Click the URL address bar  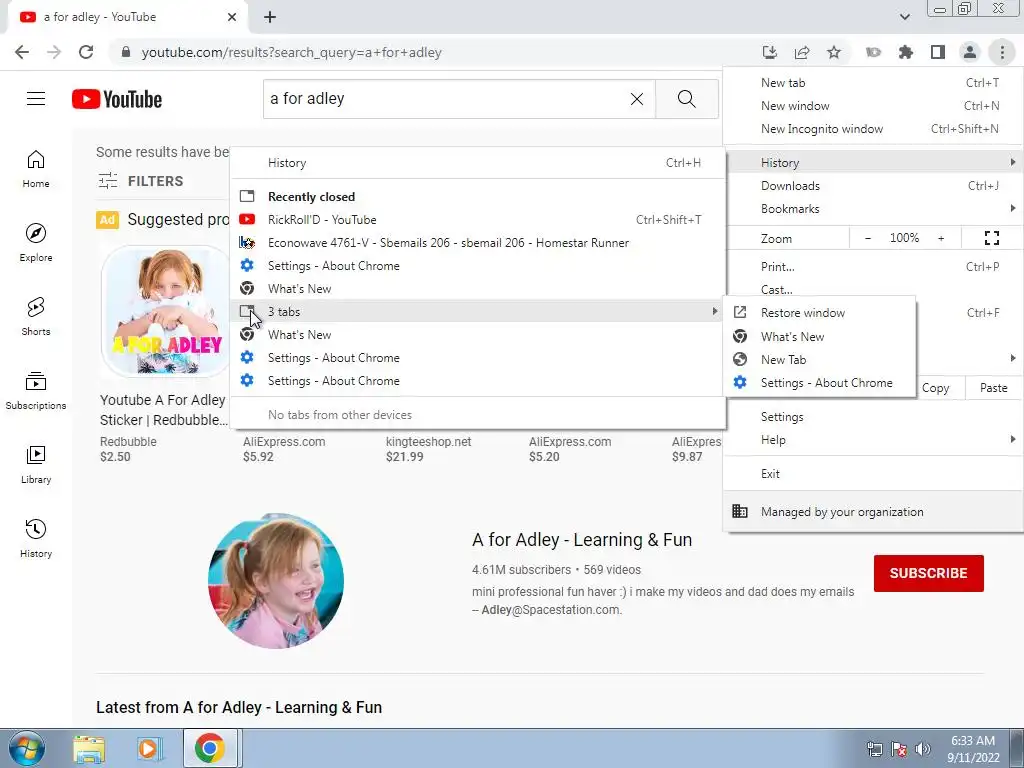point(431,52)
